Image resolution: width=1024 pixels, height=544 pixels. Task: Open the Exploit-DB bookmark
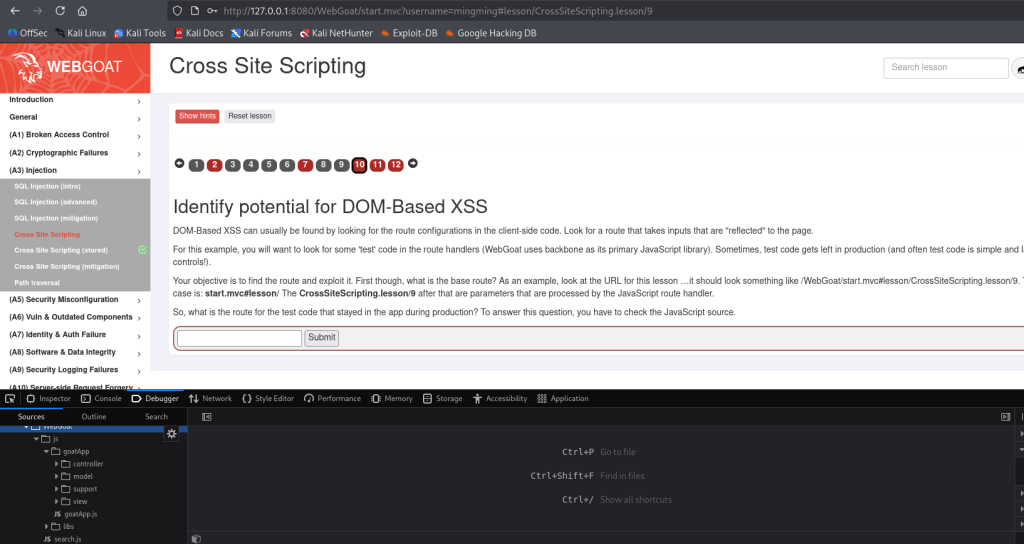409,33
